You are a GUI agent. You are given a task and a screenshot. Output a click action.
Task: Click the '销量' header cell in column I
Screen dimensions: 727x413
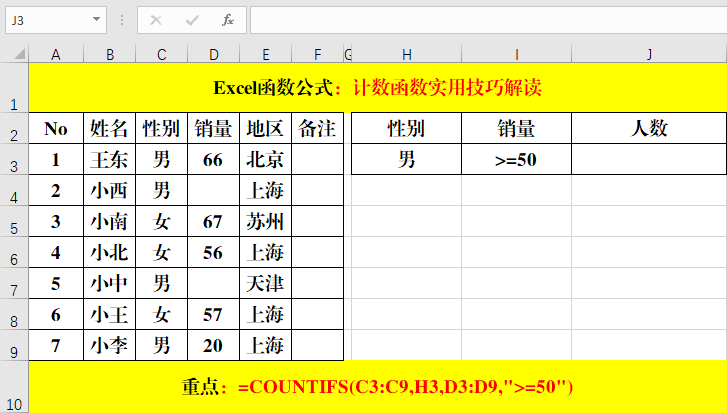pos(517,128)
